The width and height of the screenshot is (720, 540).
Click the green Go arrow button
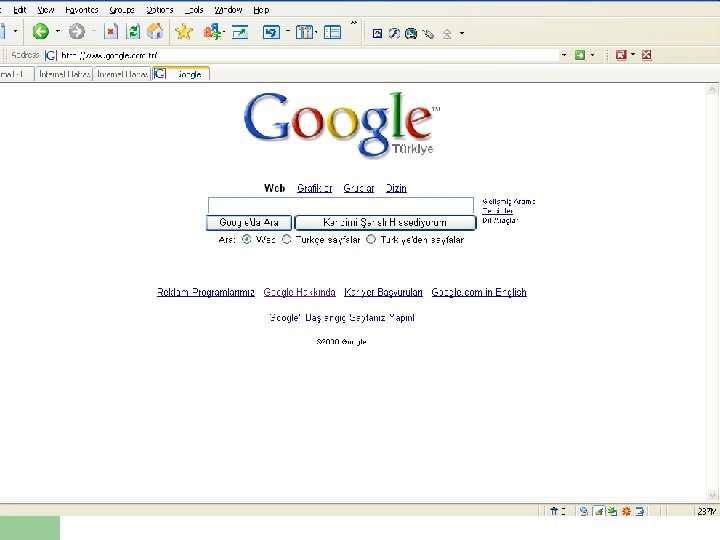(580, 55)
